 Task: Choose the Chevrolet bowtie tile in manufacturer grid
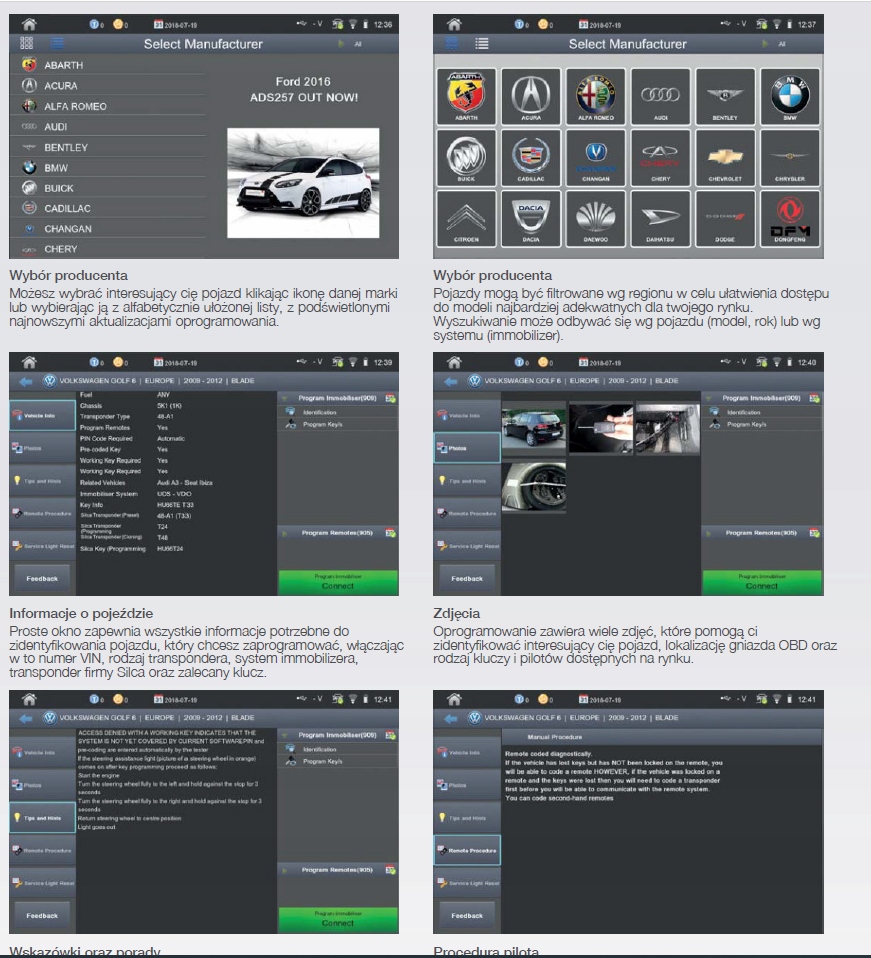click(x=725, y=158)
